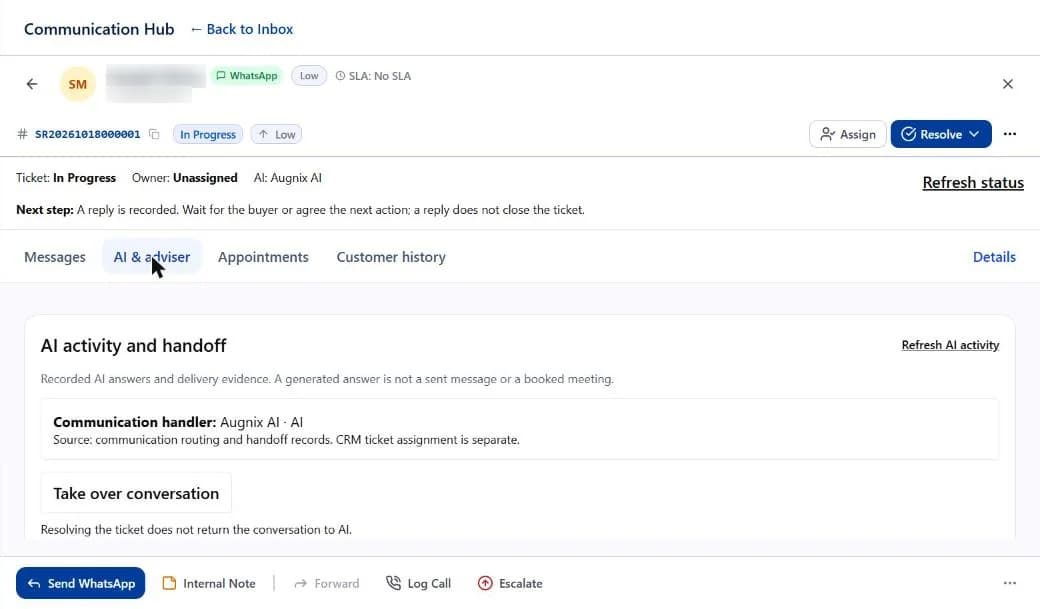Click the Communication handler: Augnix AI text

(178, 422)
